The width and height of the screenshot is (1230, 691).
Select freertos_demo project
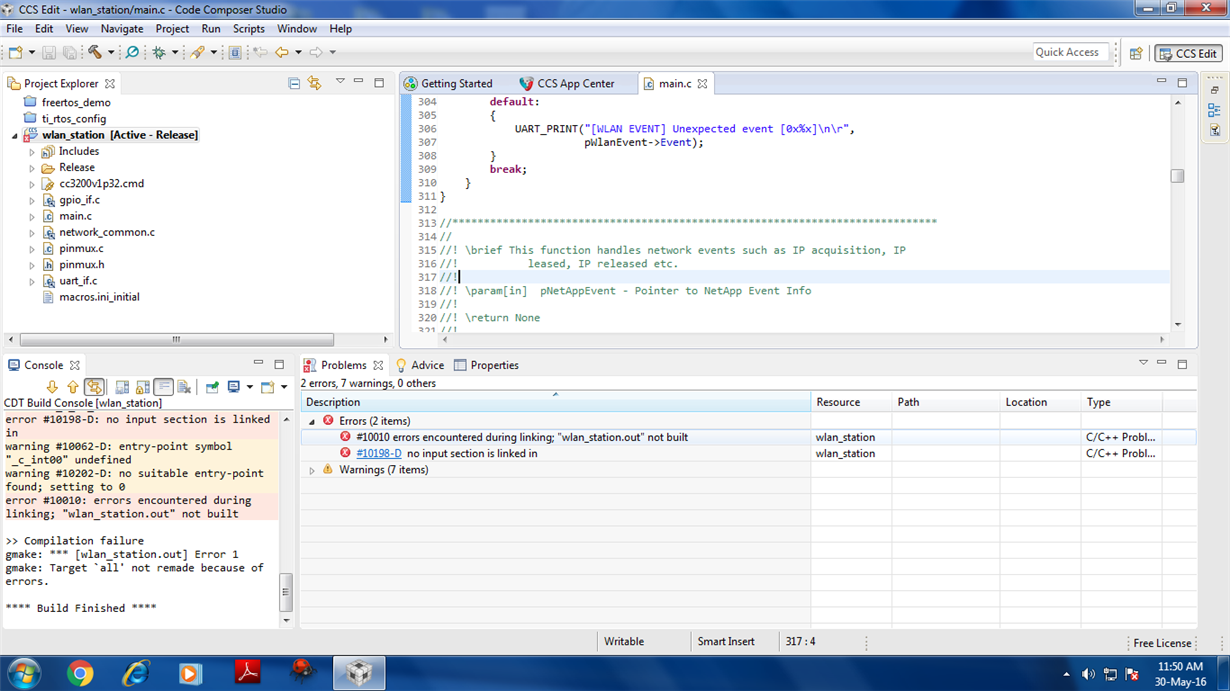[x=76, y=102]
